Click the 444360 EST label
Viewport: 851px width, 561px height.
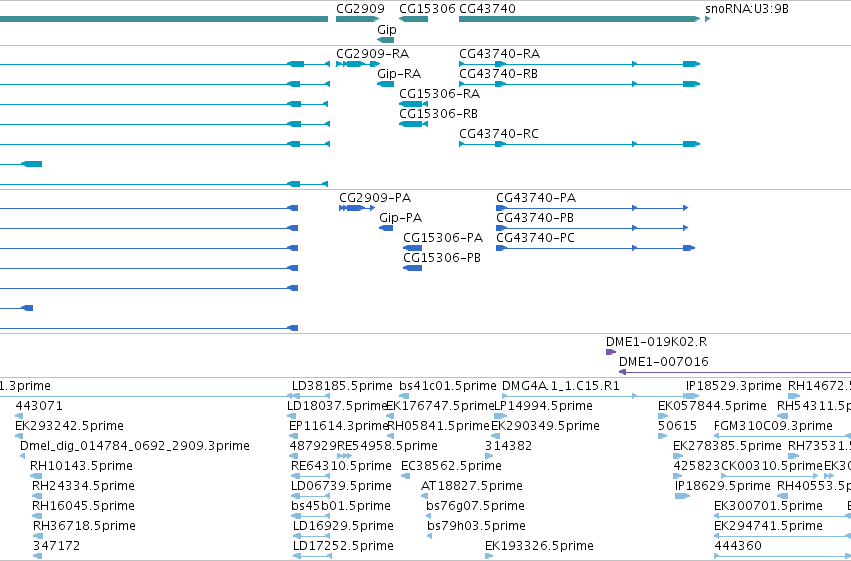(x=738, y=546)
